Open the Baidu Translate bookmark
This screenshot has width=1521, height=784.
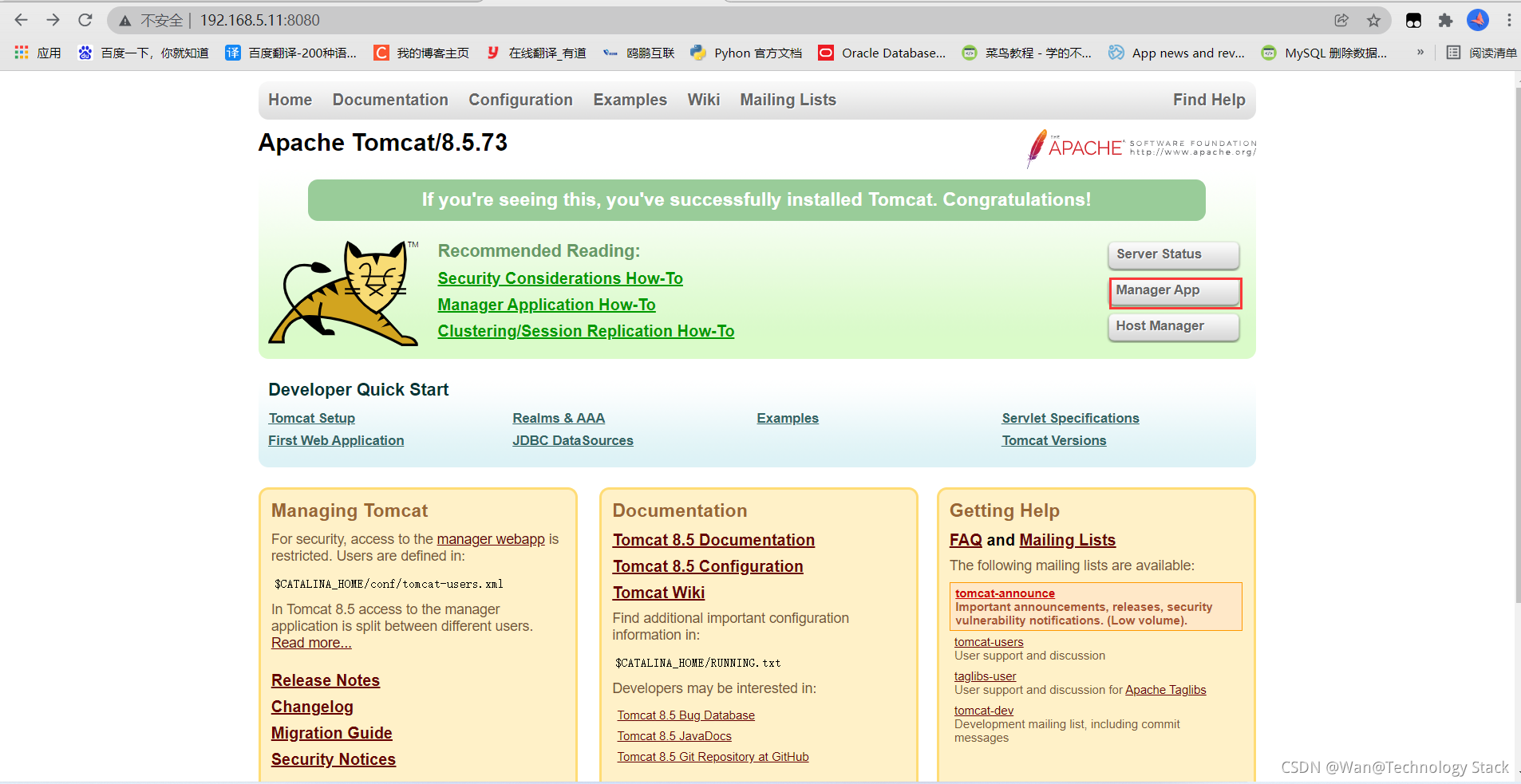click(291, 53)
